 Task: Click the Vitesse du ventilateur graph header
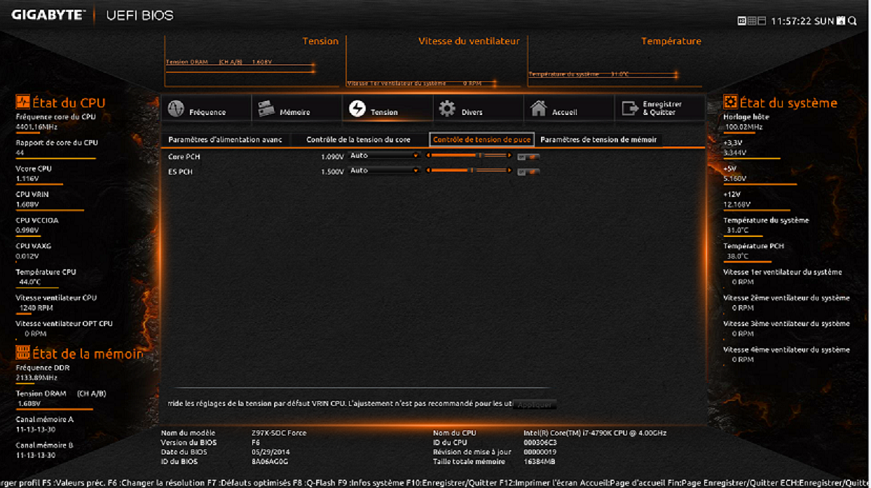469,41
